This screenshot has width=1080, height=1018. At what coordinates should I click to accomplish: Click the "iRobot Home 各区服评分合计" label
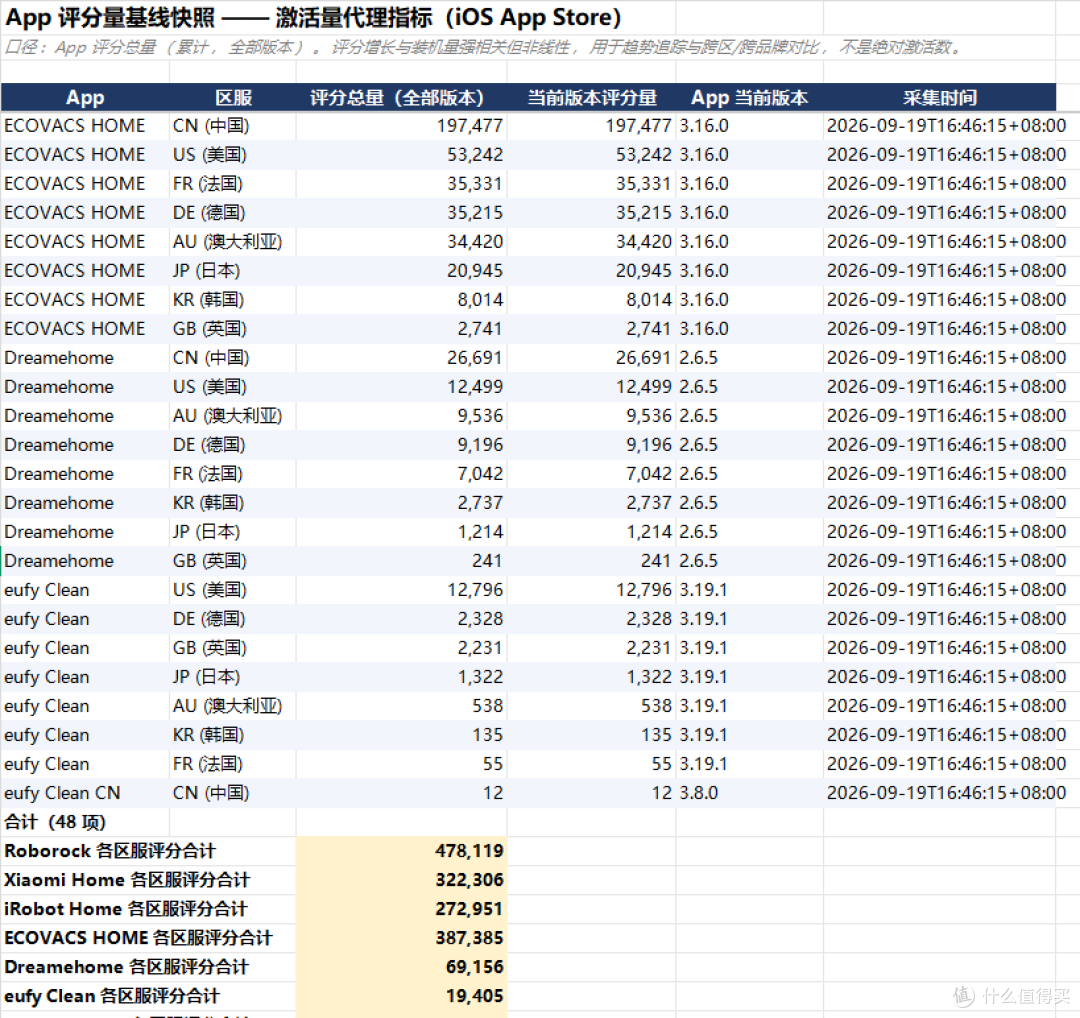126,909
